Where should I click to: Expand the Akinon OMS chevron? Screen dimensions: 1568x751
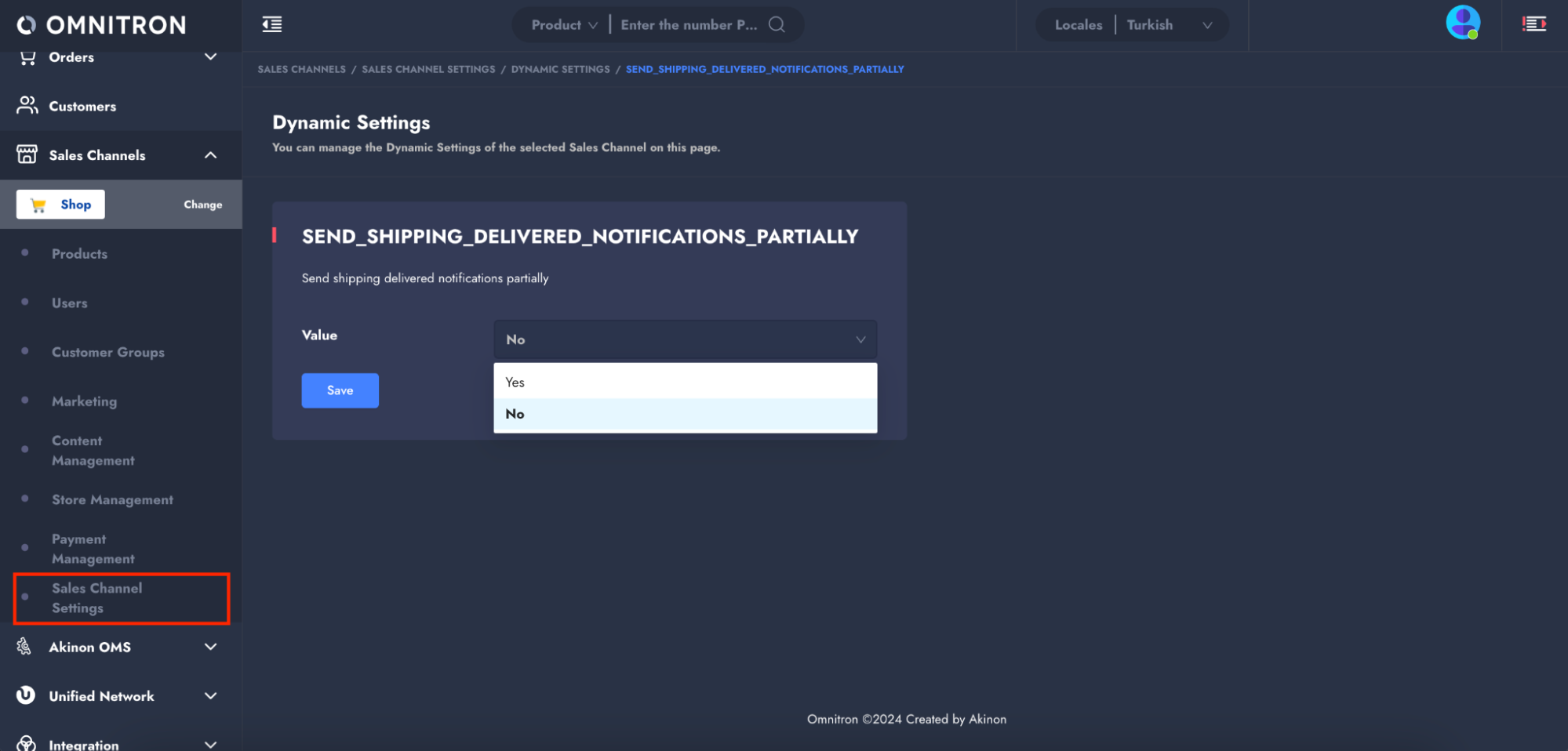coord(210,647)
